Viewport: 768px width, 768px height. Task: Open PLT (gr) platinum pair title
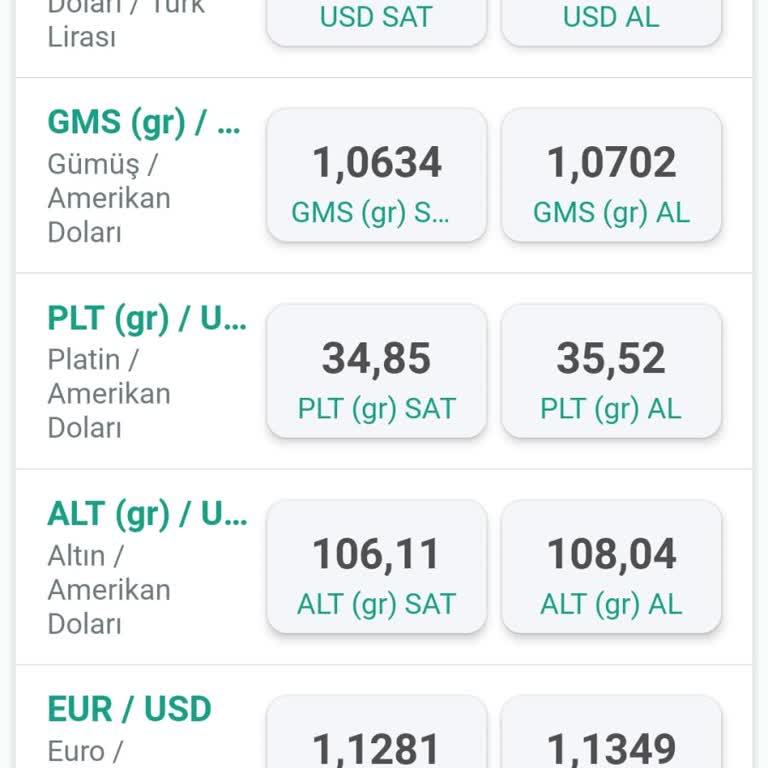tap(146, 318)
